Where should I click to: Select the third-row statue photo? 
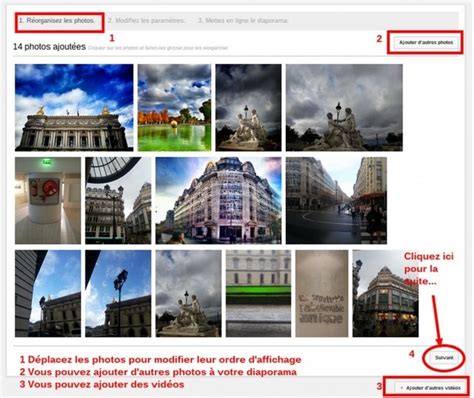pyautogui.click(x=188, y=294)
